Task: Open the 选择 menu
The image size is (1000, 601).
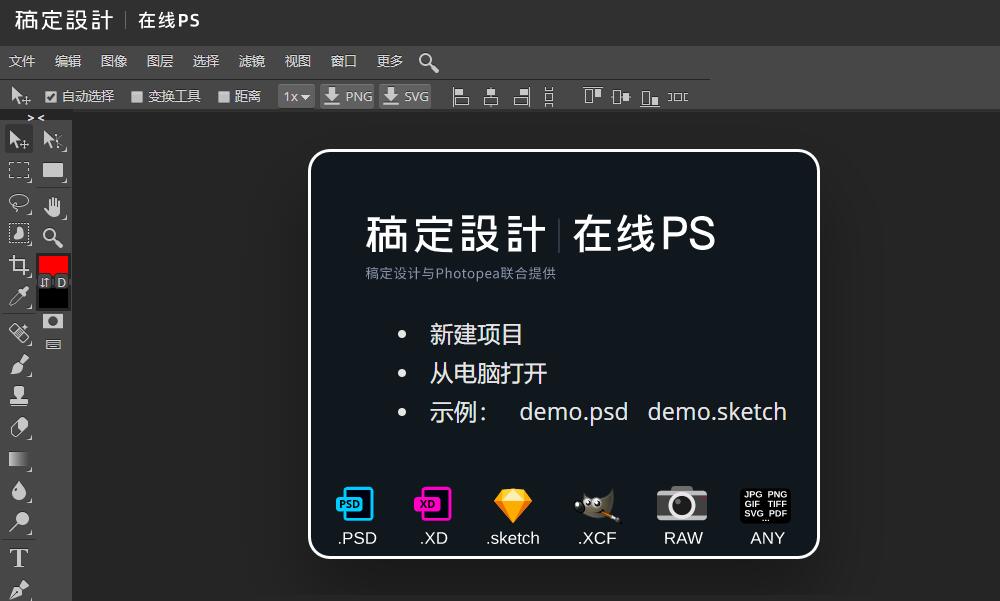Action: [x=205, y=61]
